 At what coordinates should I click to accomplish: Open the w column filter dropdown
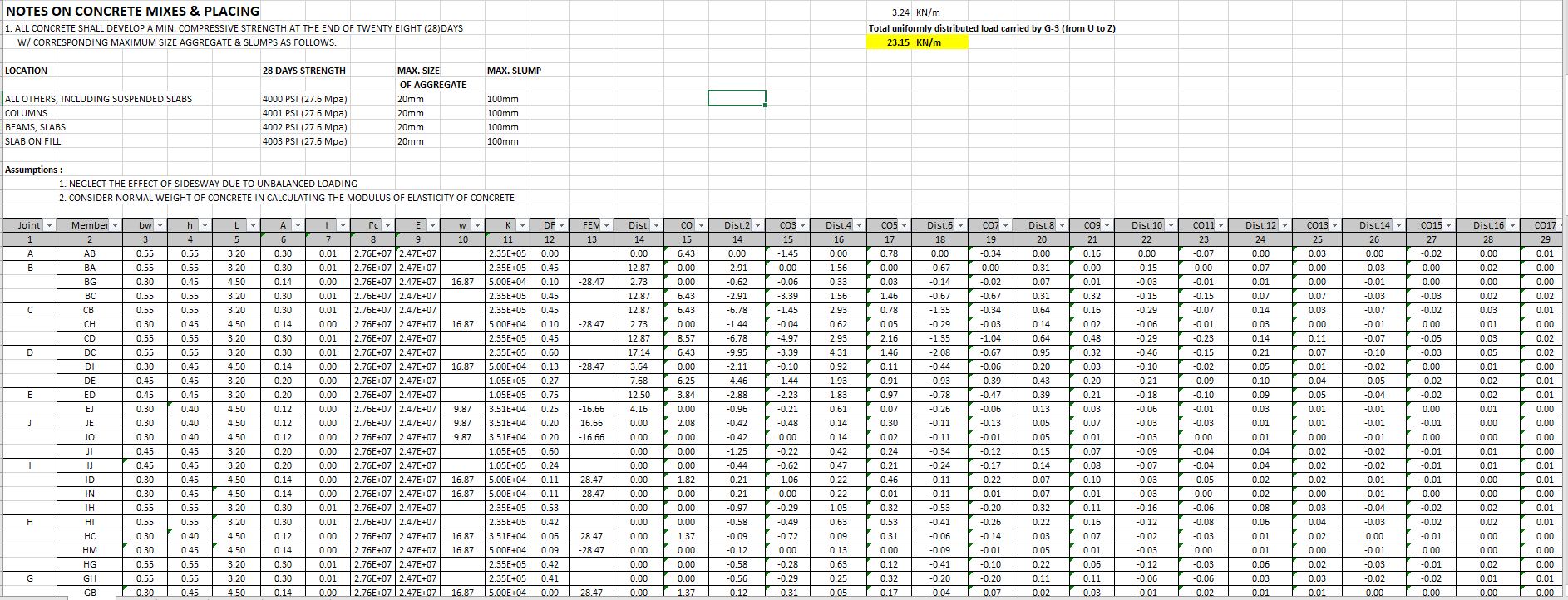tap(477, 225)
